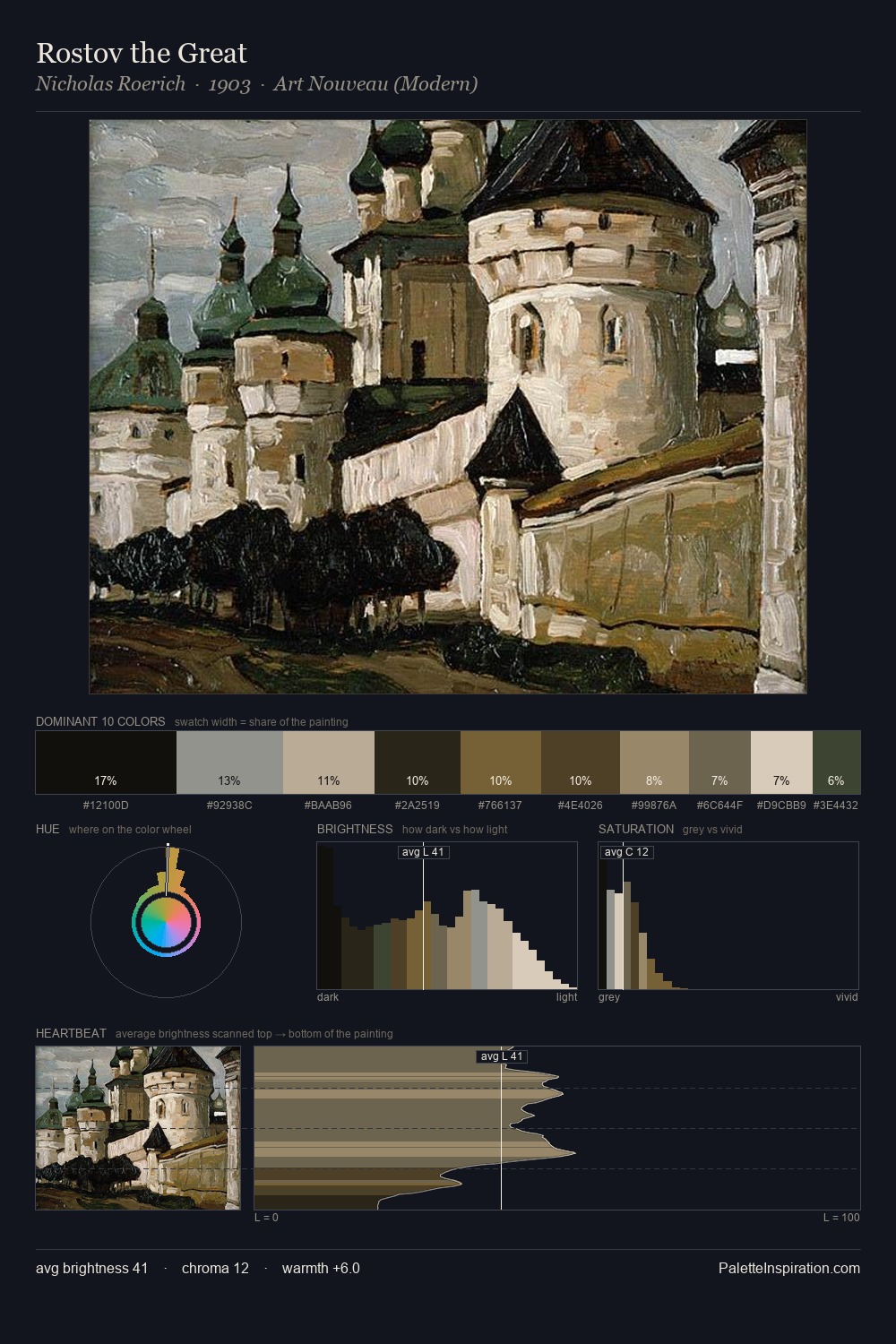Click the small heartbeat painting thumbnail
Screen dimensions: 896x1344
click(x=138, y=1128)
